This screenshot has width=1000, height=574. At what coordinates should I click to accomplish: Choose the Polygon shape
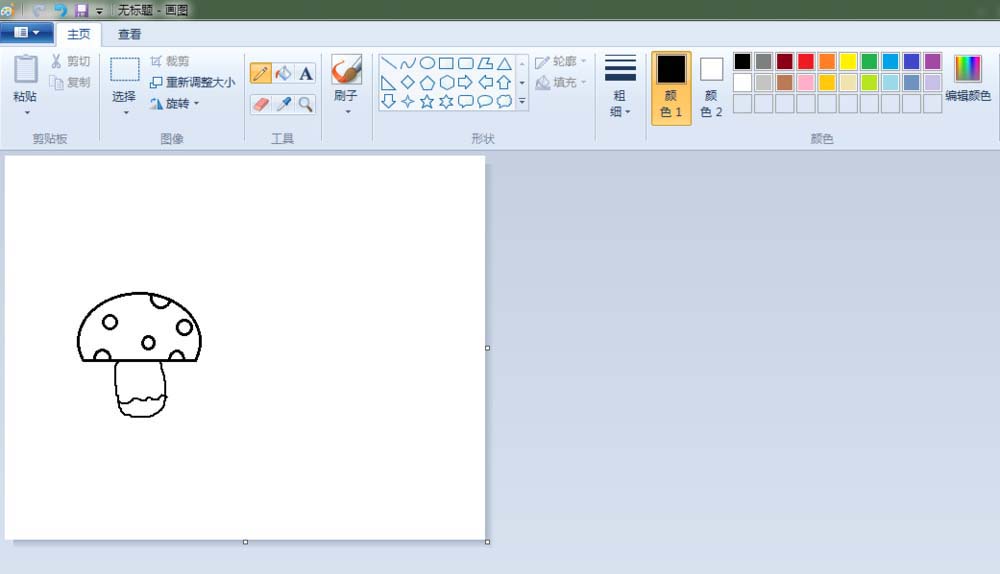(x=485, y=63)
